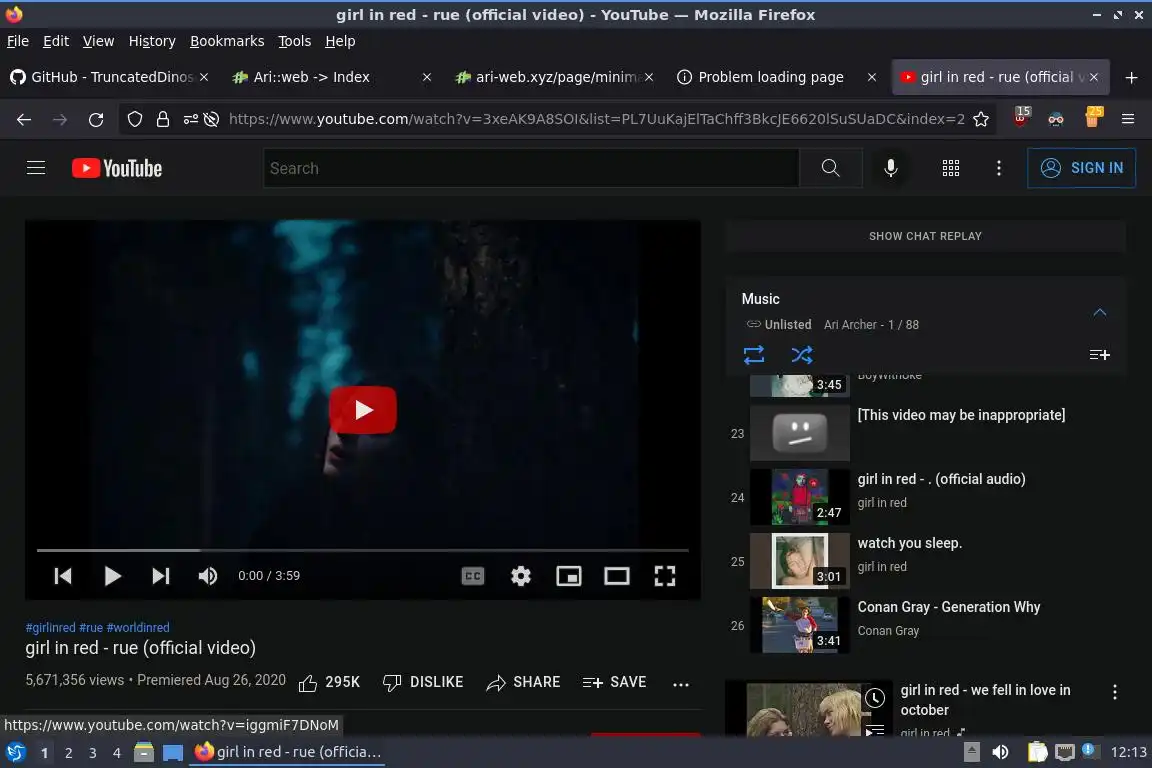Image resolution: width=1152 pixels, height=768 pixels.
Task: Open the Help menu
Action: [340, 41]
